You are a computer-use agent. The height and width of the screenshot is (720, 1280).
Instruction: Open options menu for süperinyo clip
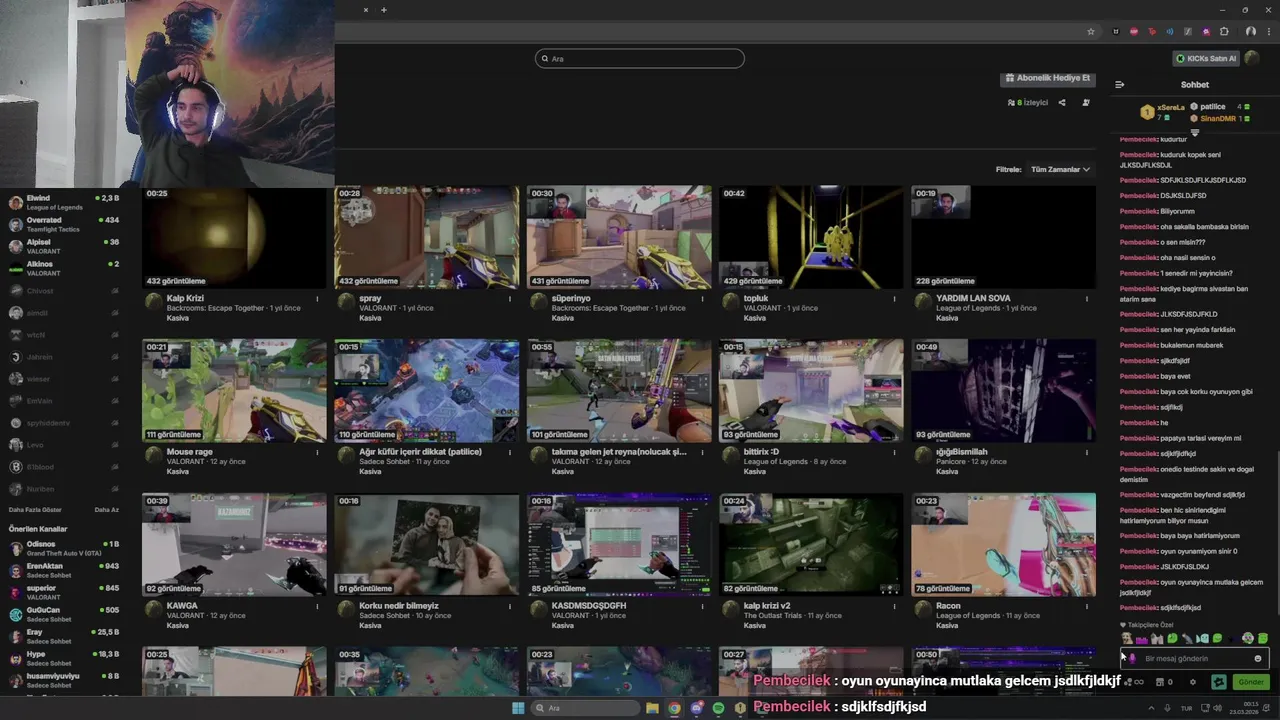tap(702, 298)
